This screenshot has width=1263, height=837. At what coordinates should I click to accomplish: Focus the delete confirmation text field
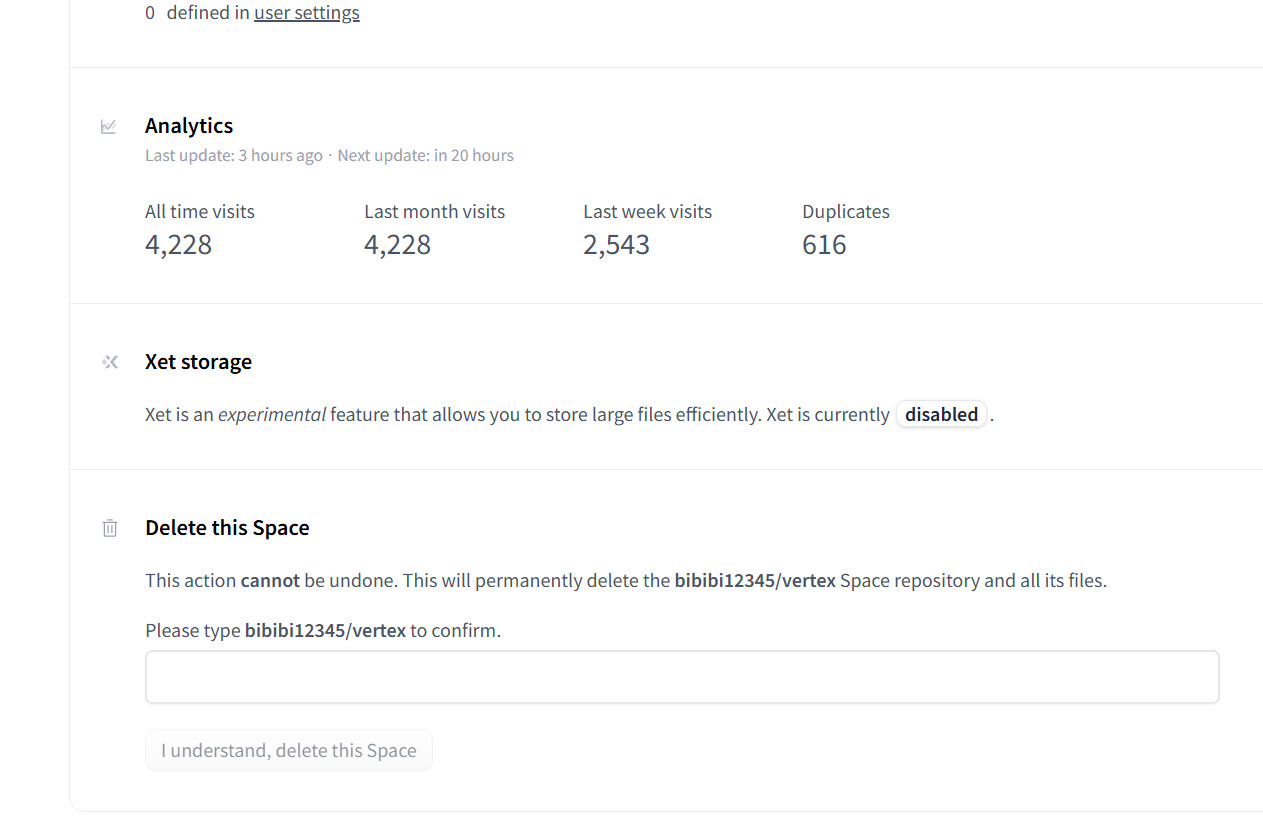(x=681, y=677)
